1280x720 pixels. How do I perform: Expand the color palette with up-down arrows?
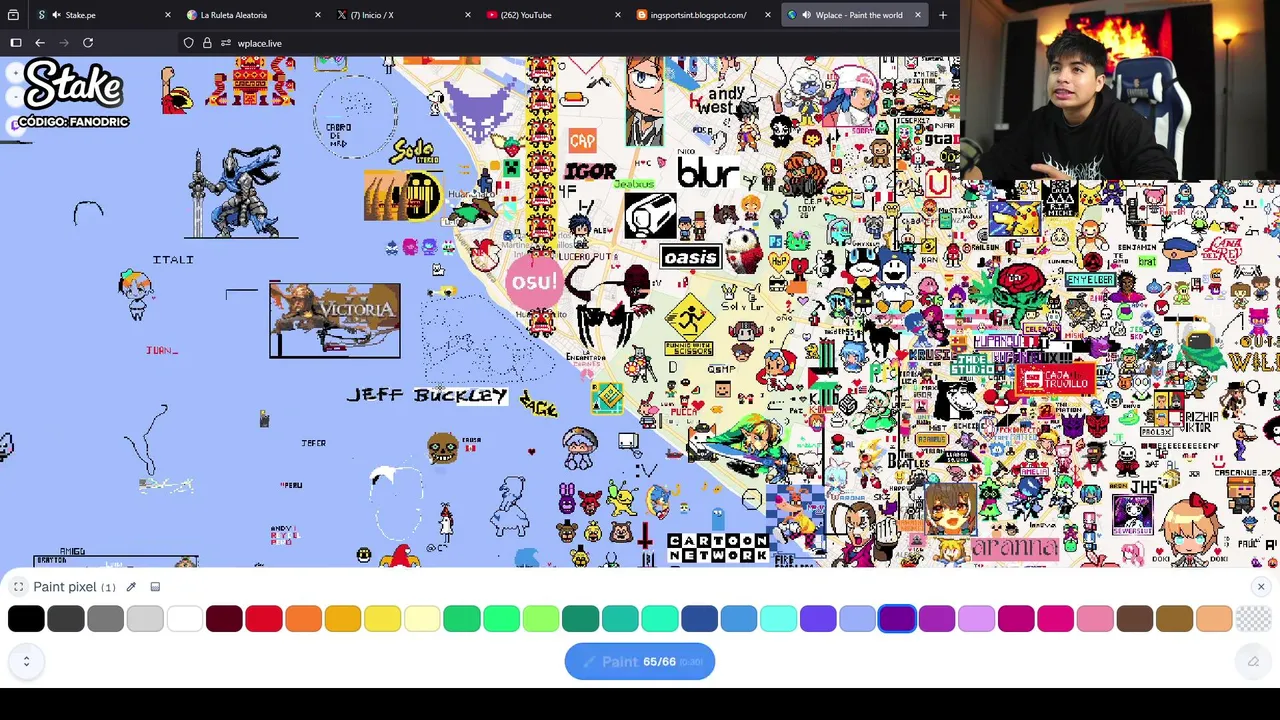(x=26, y=661)
